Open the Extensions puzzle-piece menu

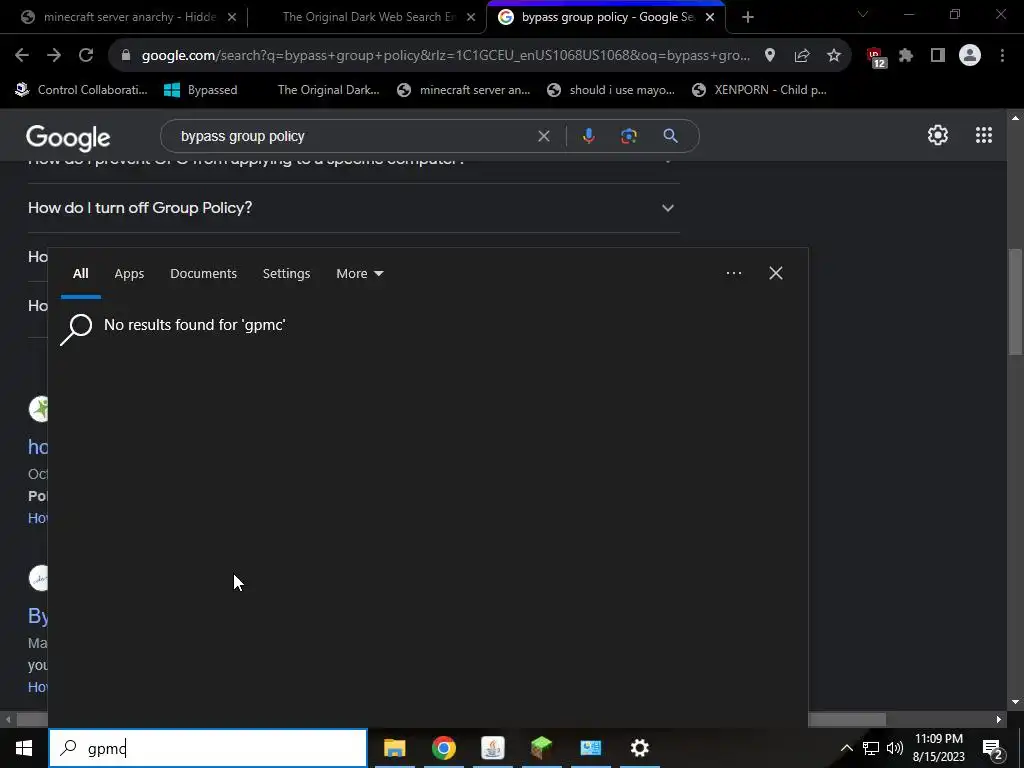click(x=906, y=56)
